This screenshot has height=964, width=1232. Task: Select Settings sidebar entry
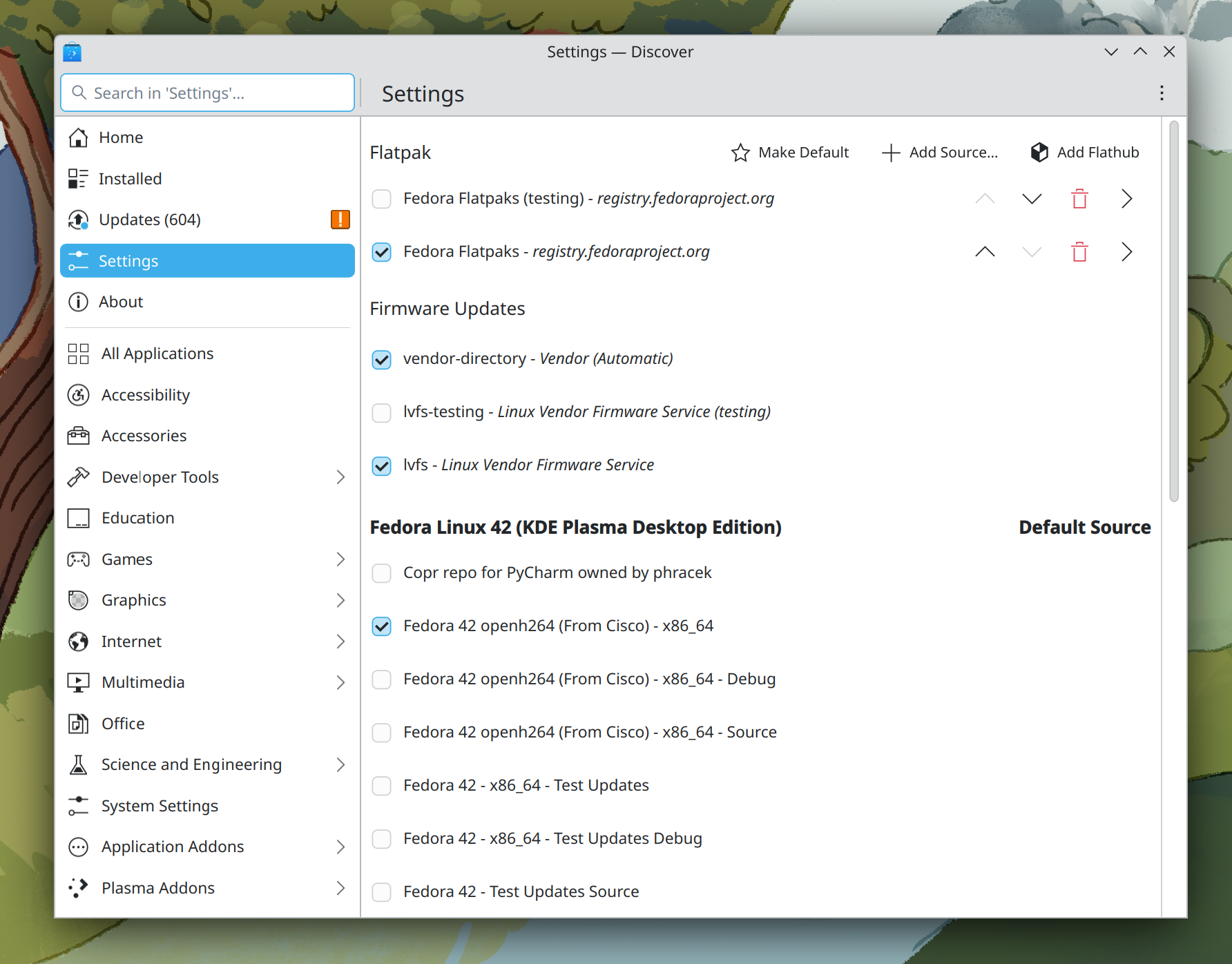pyautogui.click(x=207, y=261)
